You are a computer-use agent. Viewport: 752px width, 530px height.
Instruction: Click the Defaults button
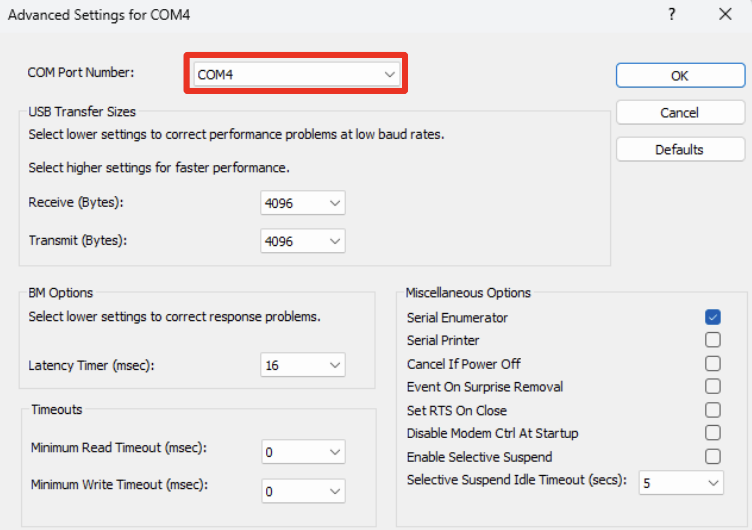point(680,149)
